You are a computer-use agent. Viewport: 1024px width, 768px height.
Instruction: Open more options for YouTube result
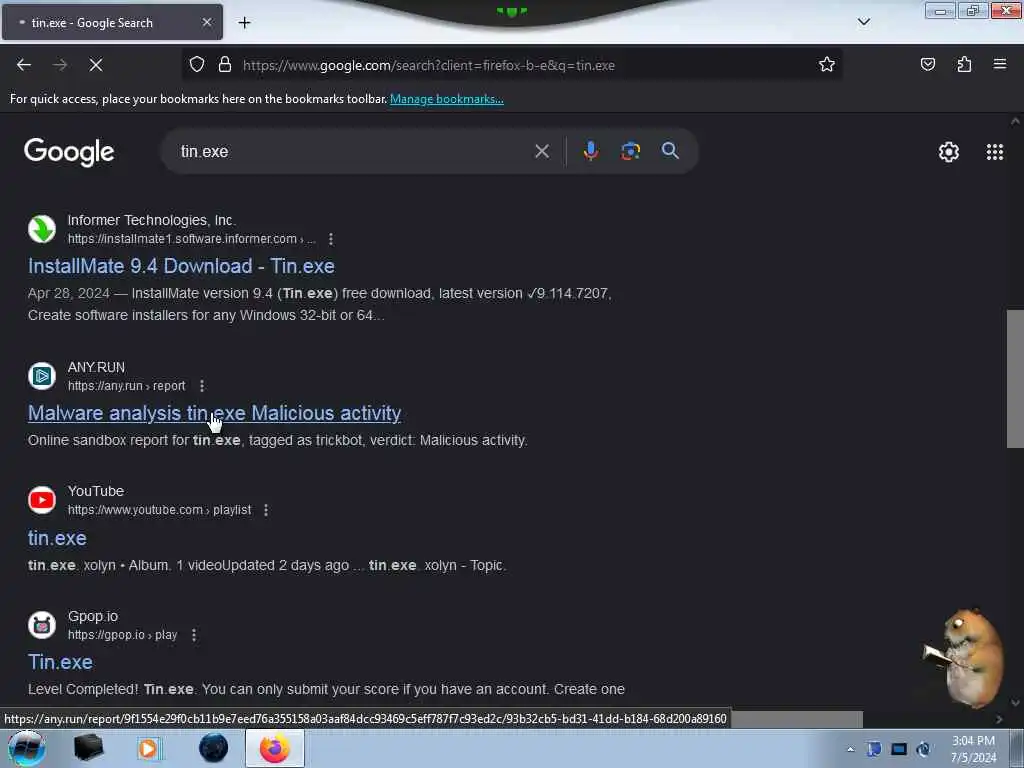(266, 510)
